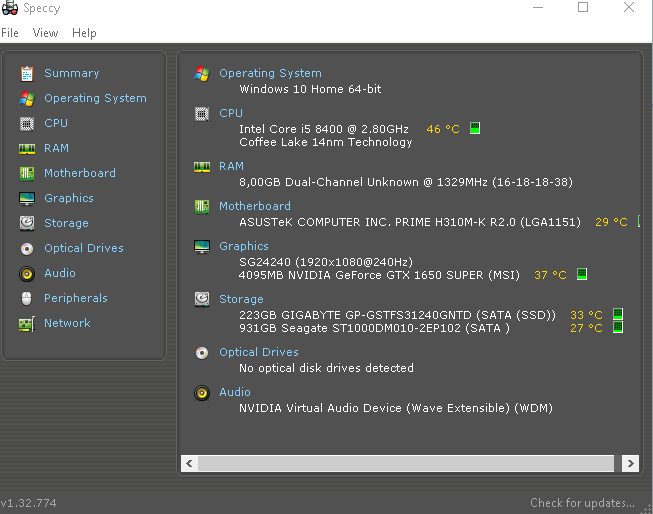Open the File menu
653x514 pixels.
pyautogui.click(x=10, y=33)
